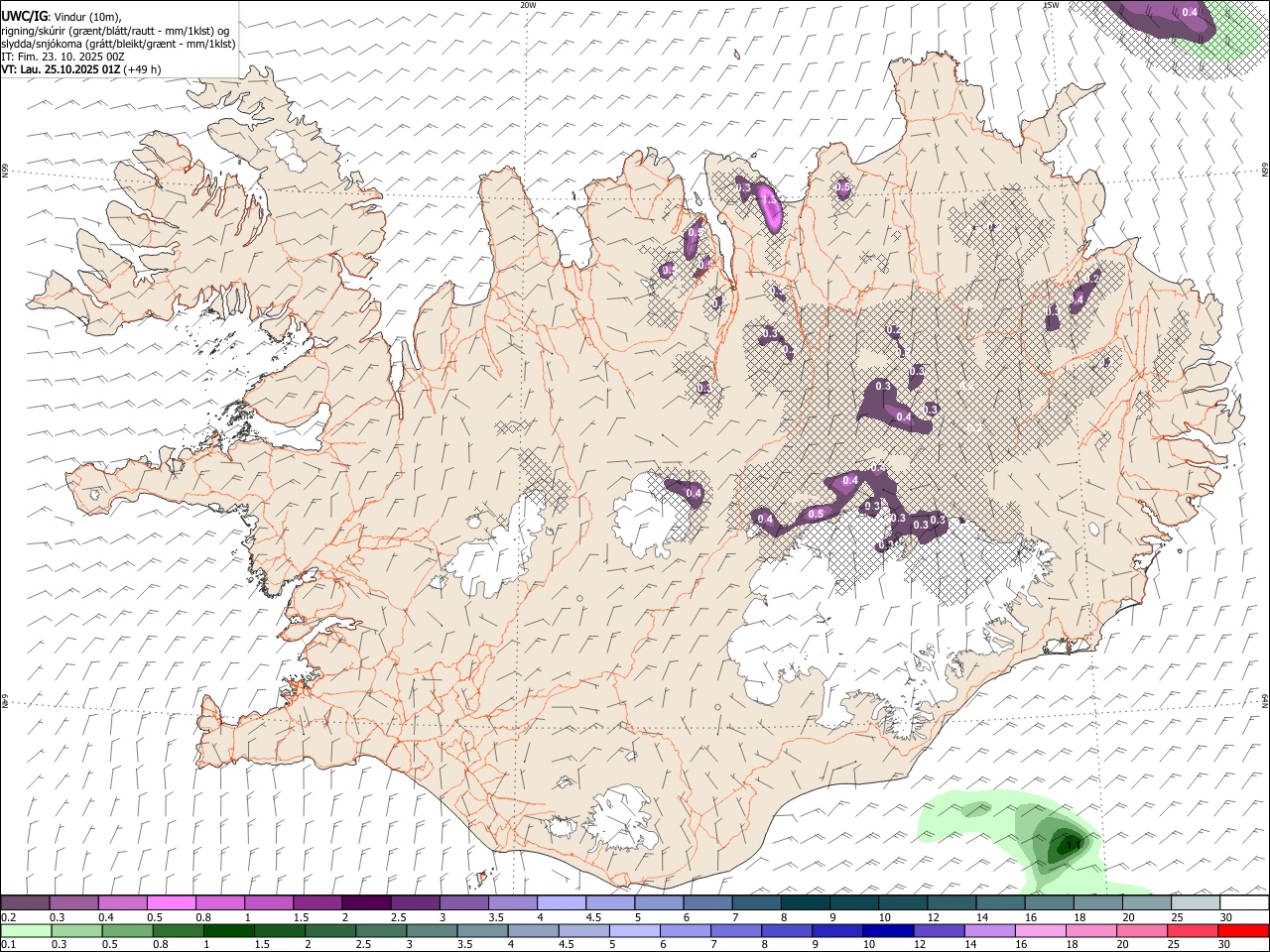Pick the bright red rain swatch after 30
1270x952 pixels.
coord(1242,930)
